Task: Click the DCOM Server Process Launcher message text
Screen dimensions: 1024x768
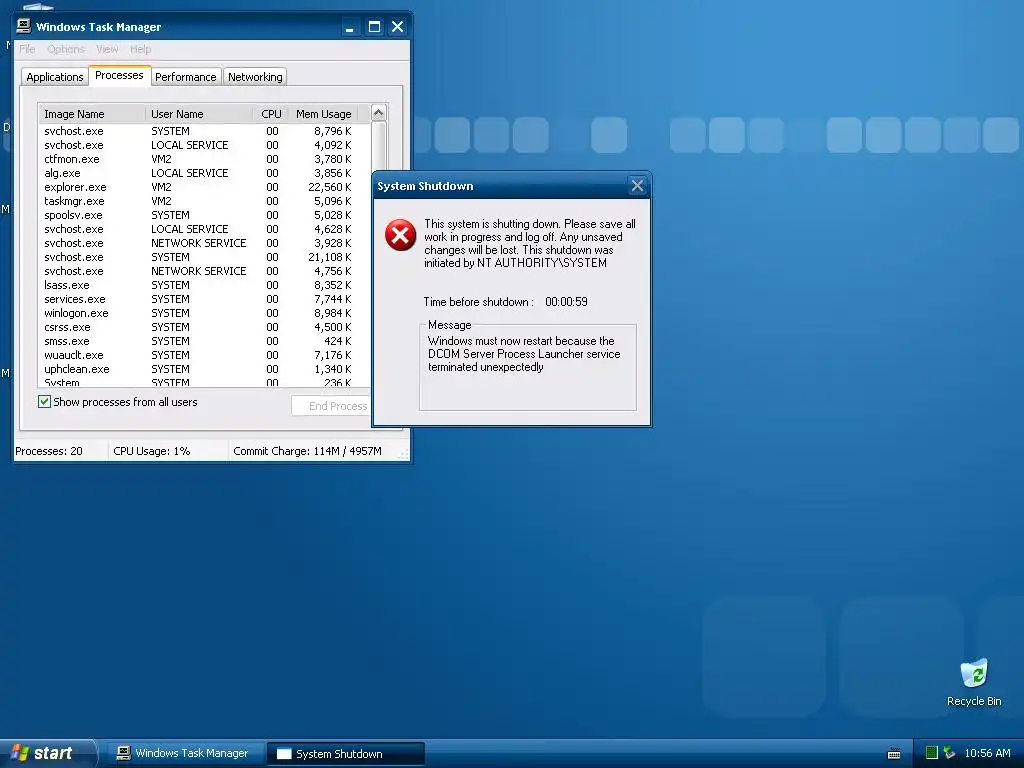Action: (524, 354)
